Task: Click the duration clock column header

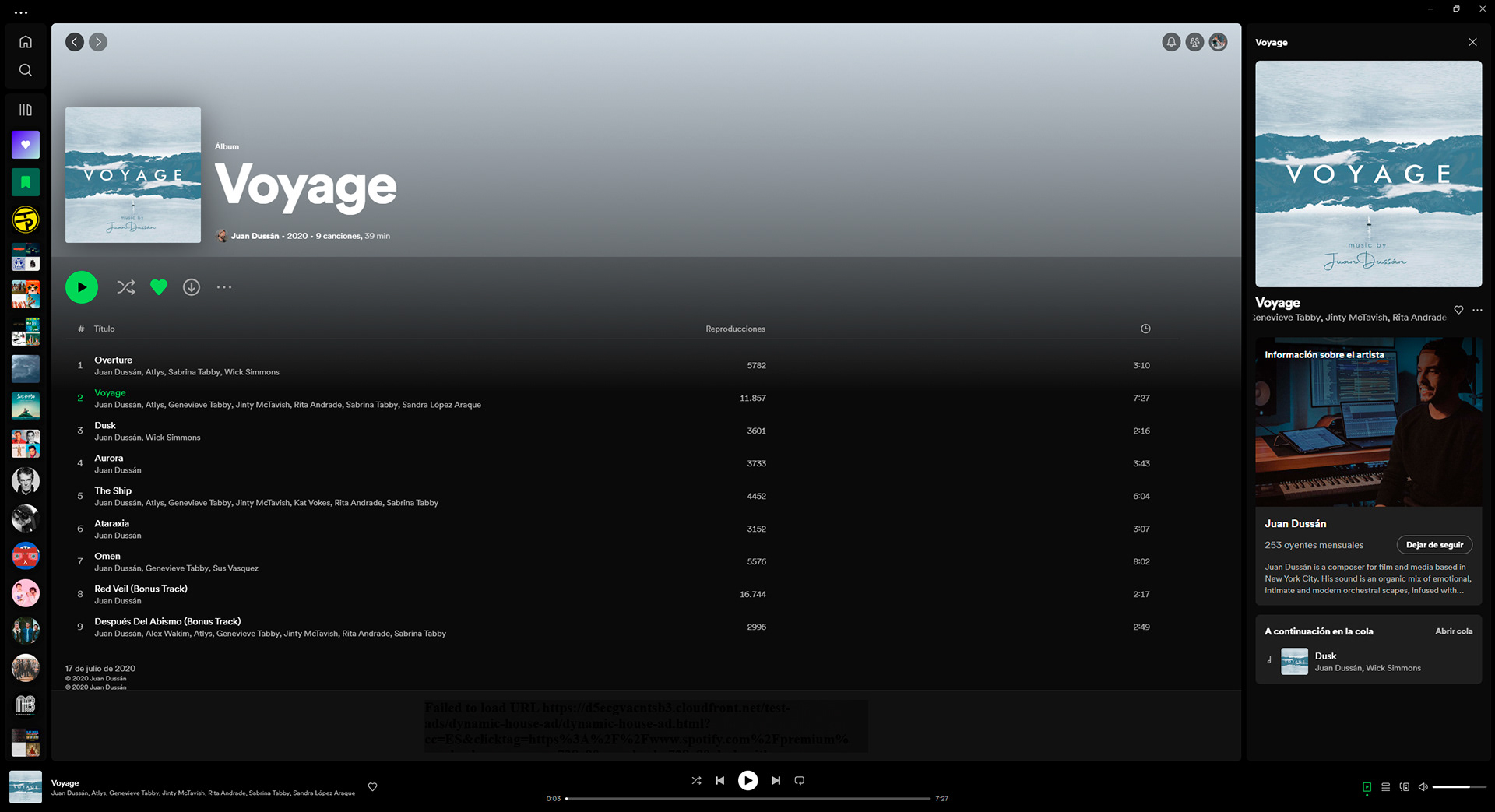Action: pos(1145,329)
